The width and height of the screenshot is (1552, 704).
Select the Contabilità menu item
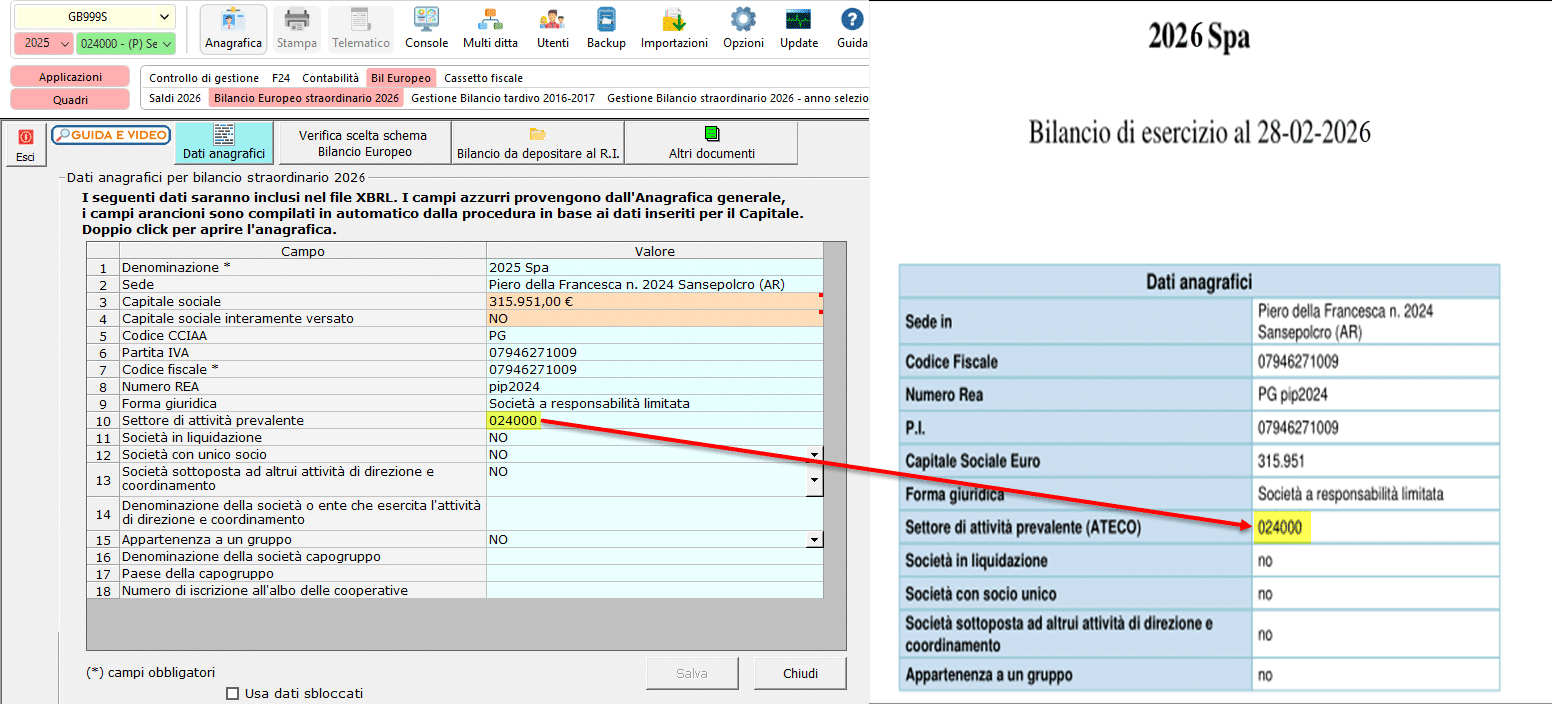pyautogui.click(x=330, y=78)
